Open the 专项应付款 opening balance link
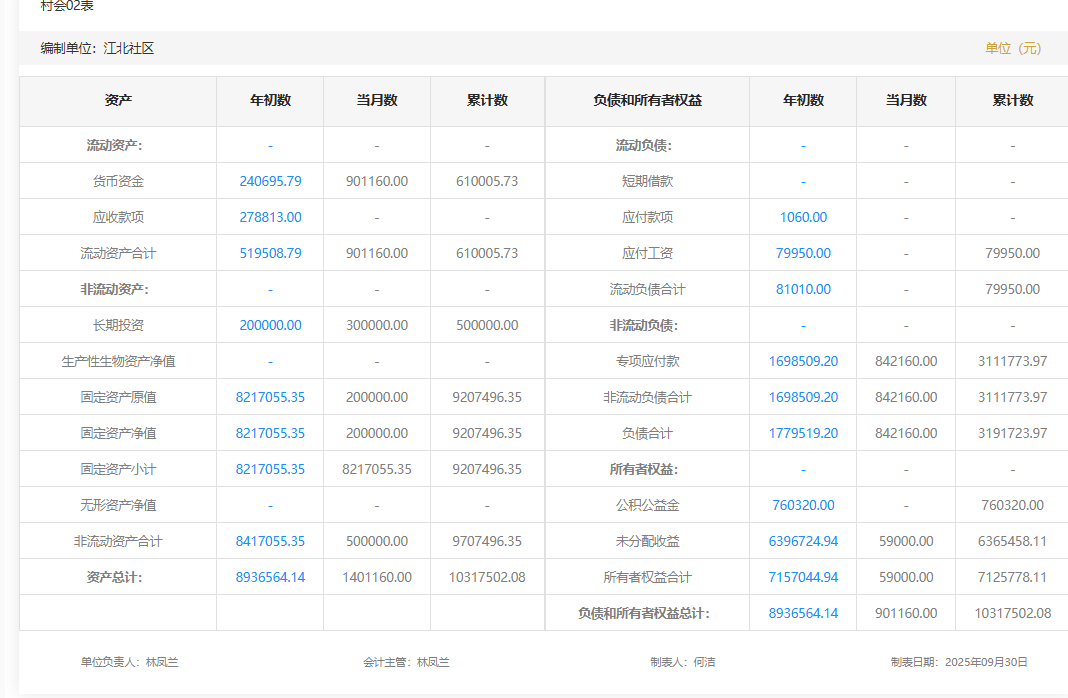 click(803, 361)
